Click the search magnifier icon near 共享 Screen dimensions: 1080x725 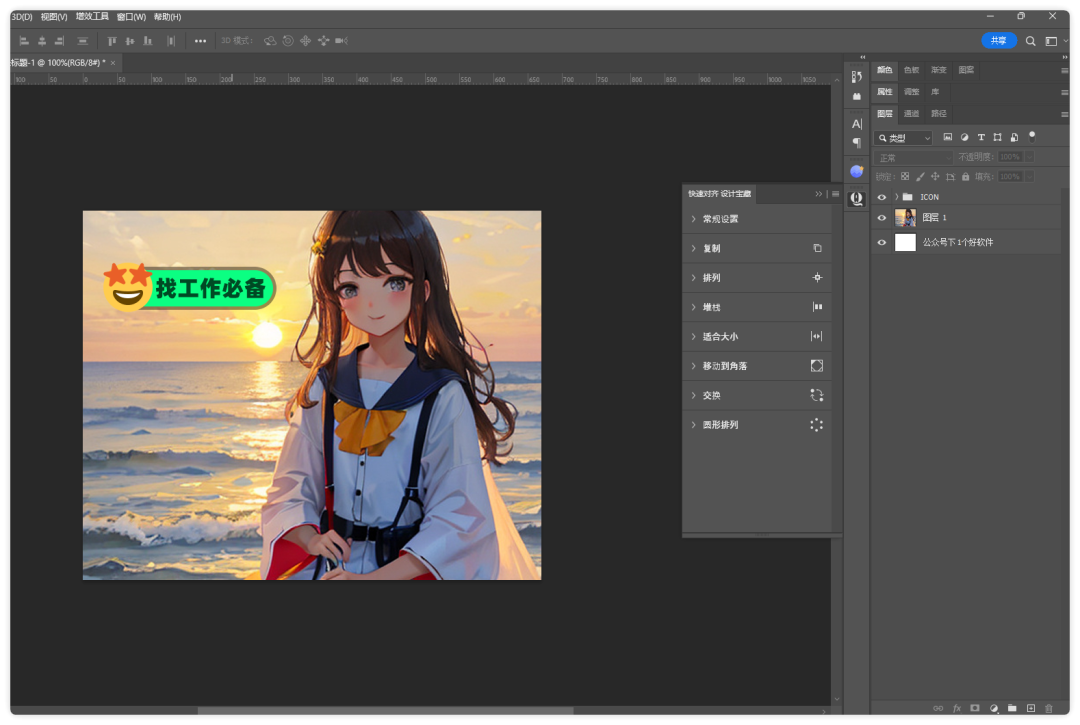[x=1031, y=41]
